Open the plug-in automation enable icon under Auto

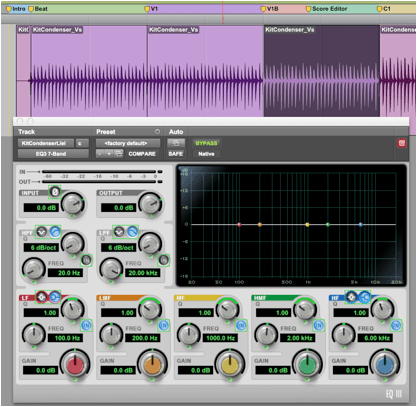point(176,143)
